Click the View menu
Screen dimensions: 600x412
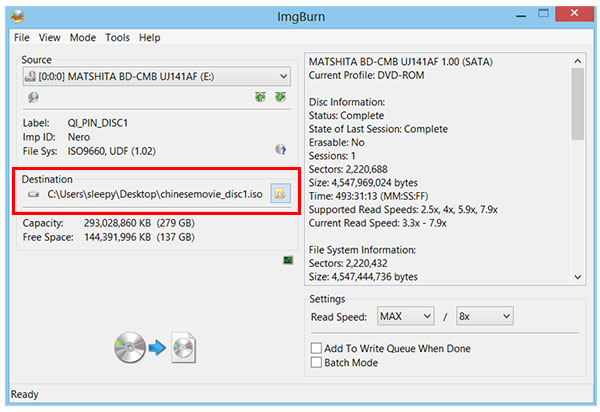(x=51, y=37)
